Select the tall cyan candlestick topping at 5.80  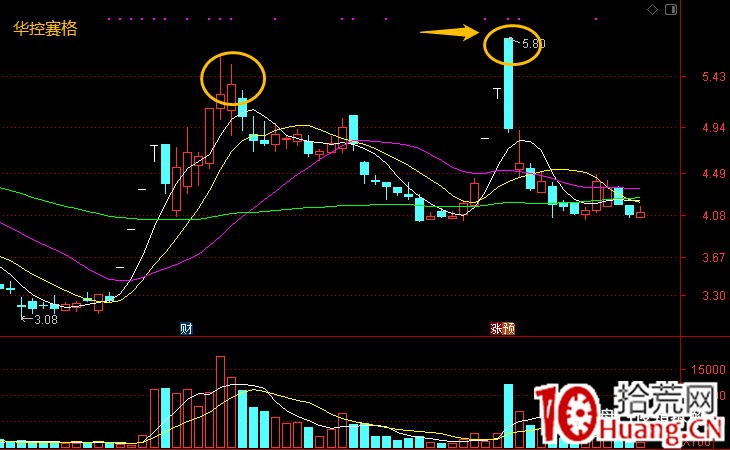click(x=508, y=84)
